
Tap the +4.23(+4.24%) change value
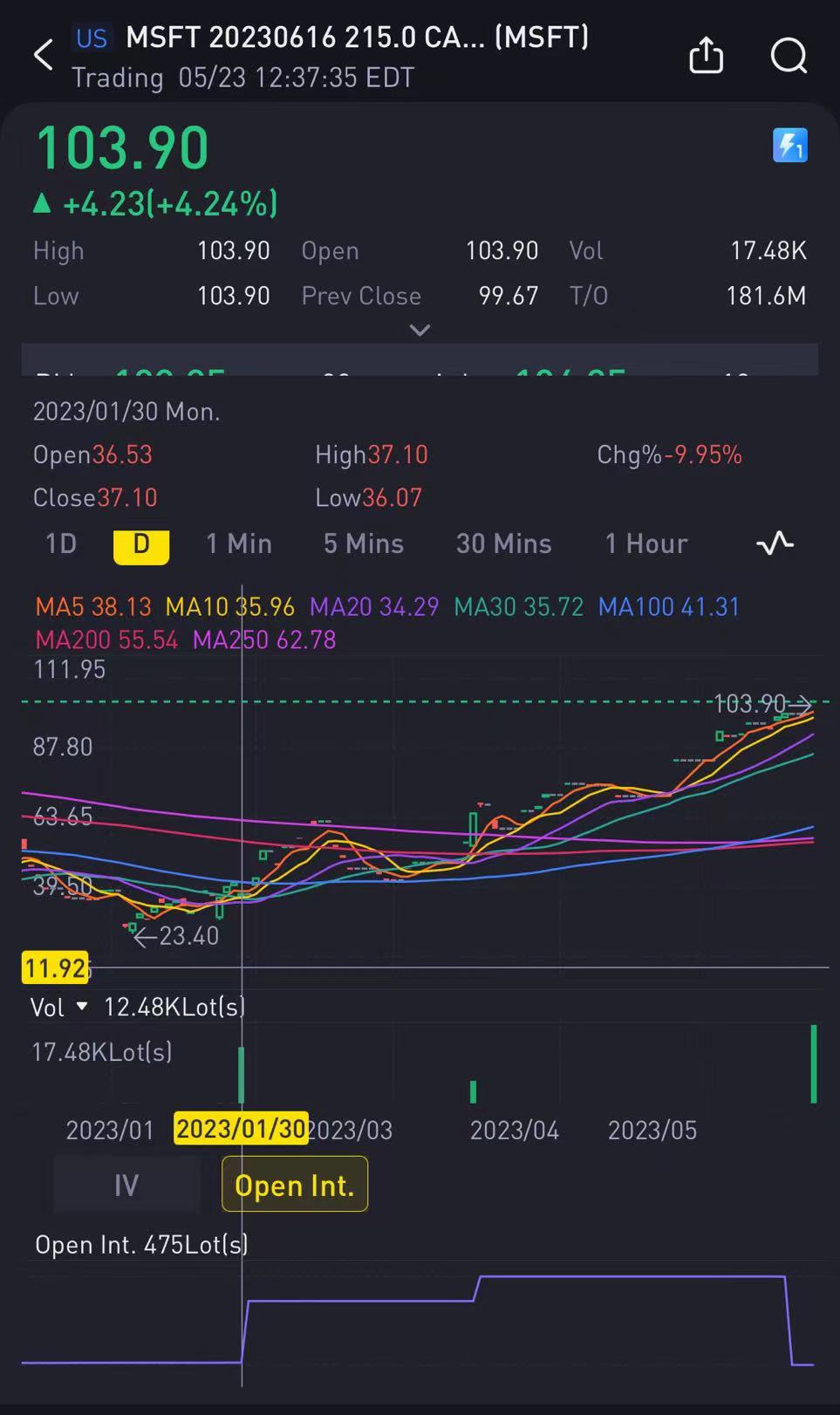coord(170,203)
